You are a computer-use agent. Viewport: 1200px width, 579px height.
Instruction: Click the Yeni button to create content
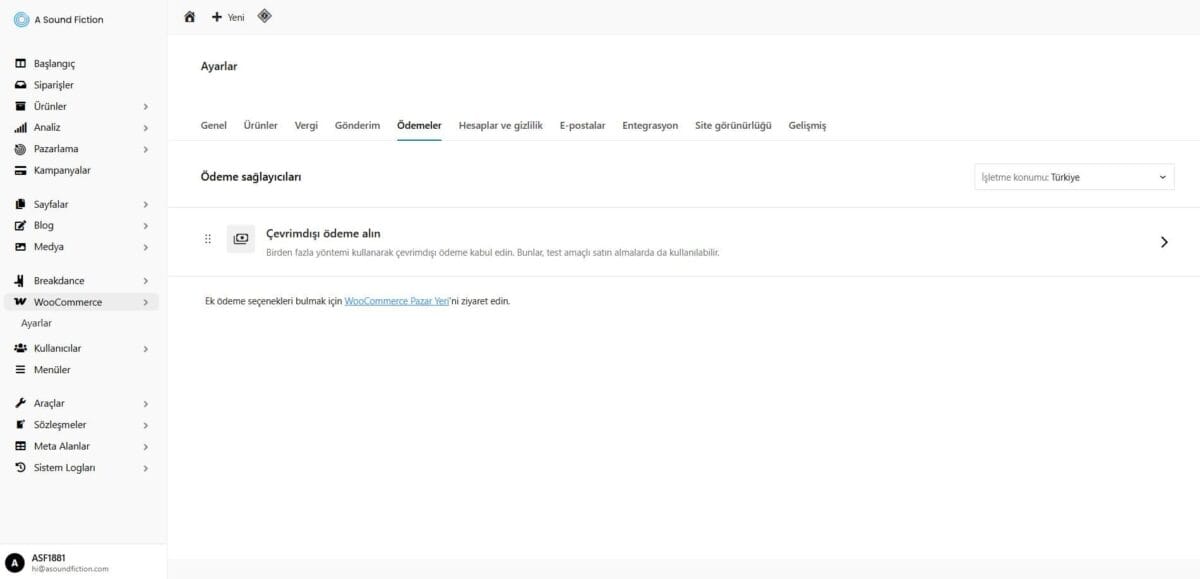[226, 17]
